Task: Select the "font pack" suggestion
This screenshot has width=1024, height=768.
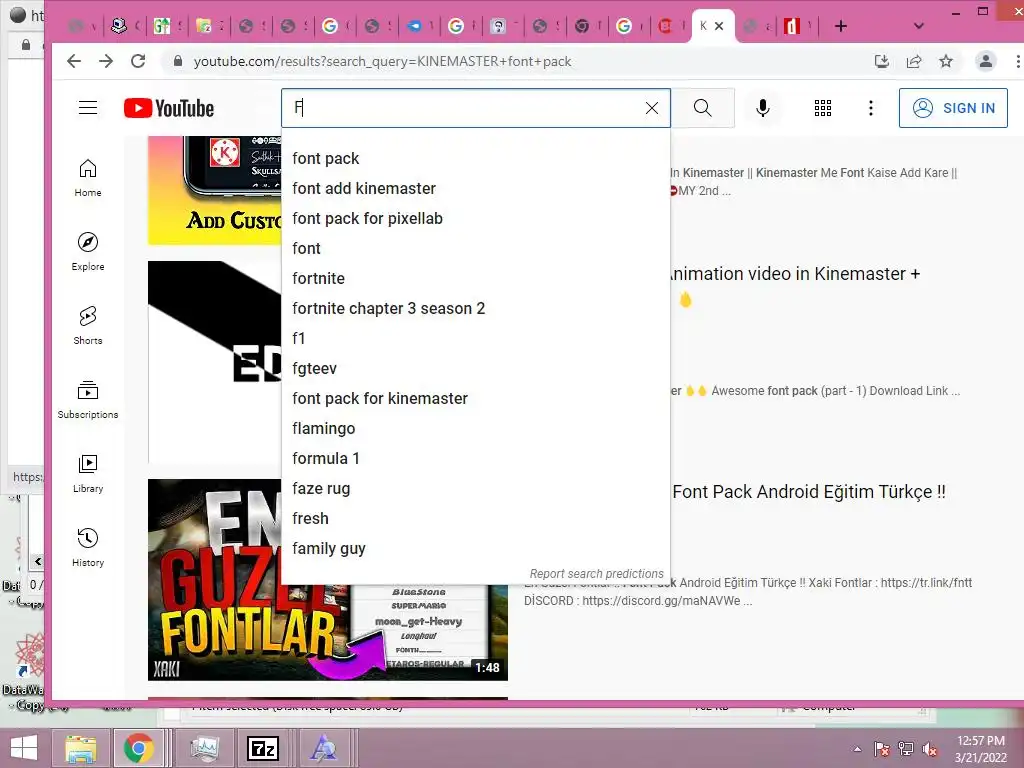Action: click(x=475, y=159)
